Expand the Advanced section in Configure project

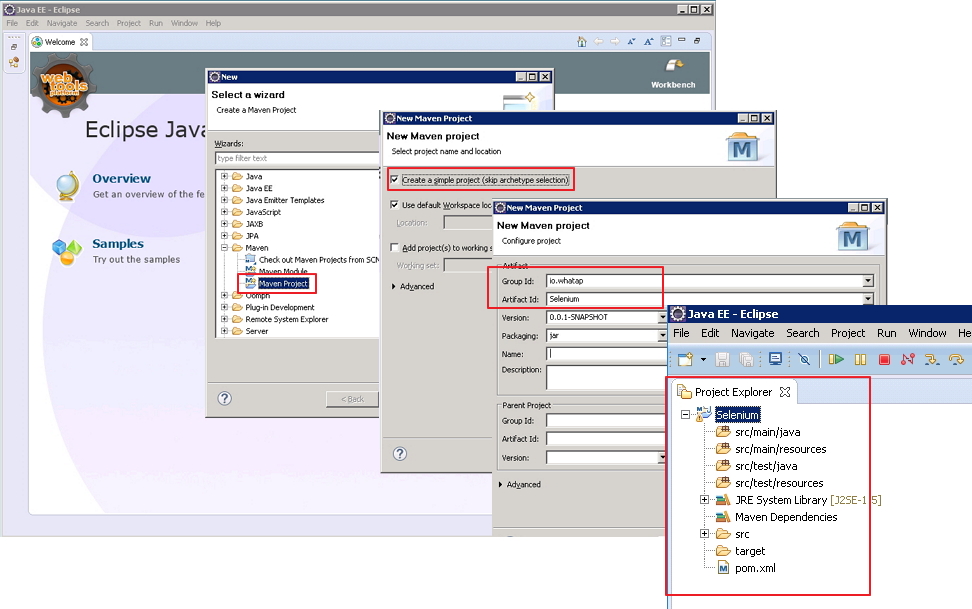[x=502, y=485]
